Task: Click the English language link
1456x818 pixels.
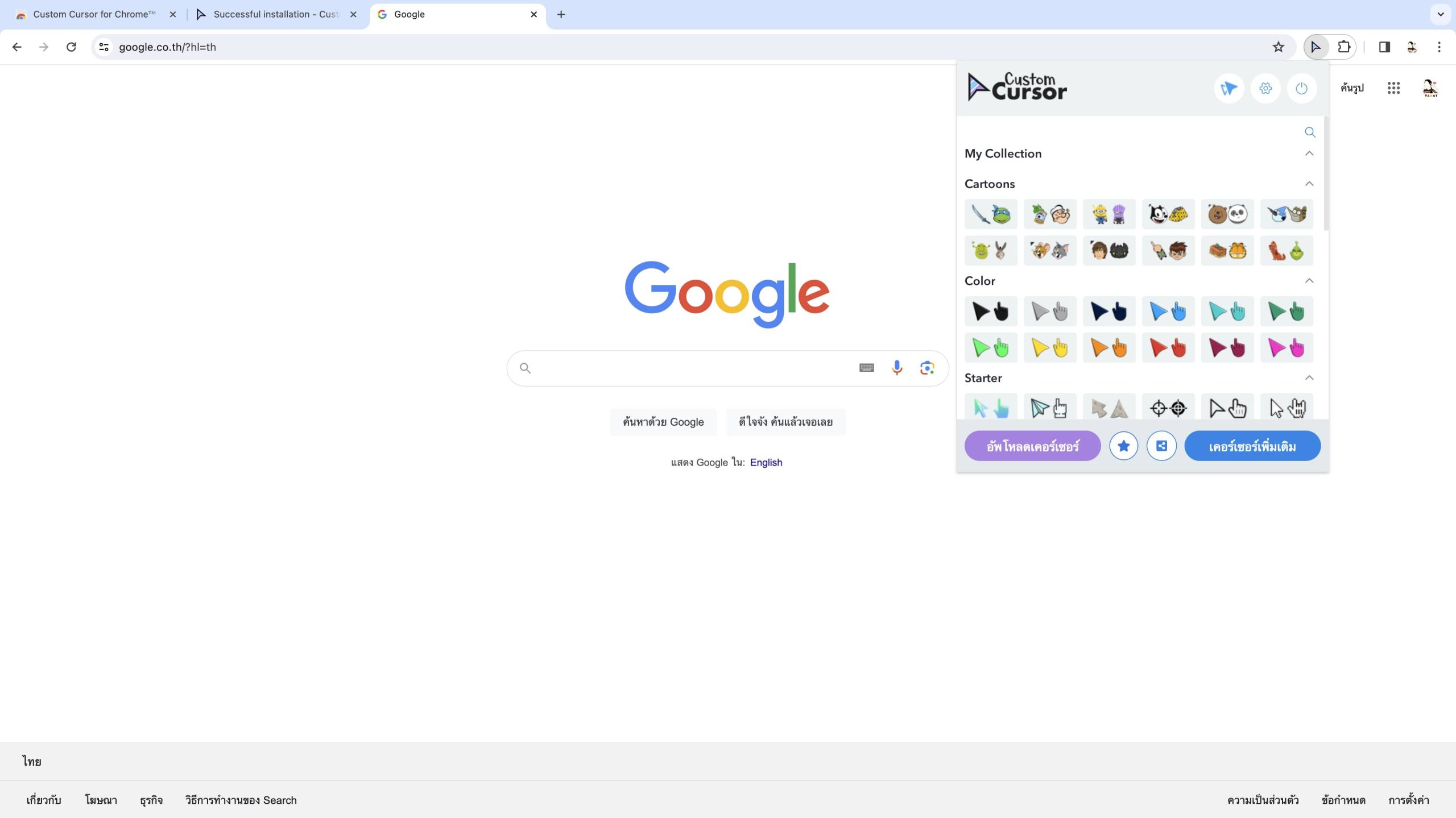Action: pos(766,462)
